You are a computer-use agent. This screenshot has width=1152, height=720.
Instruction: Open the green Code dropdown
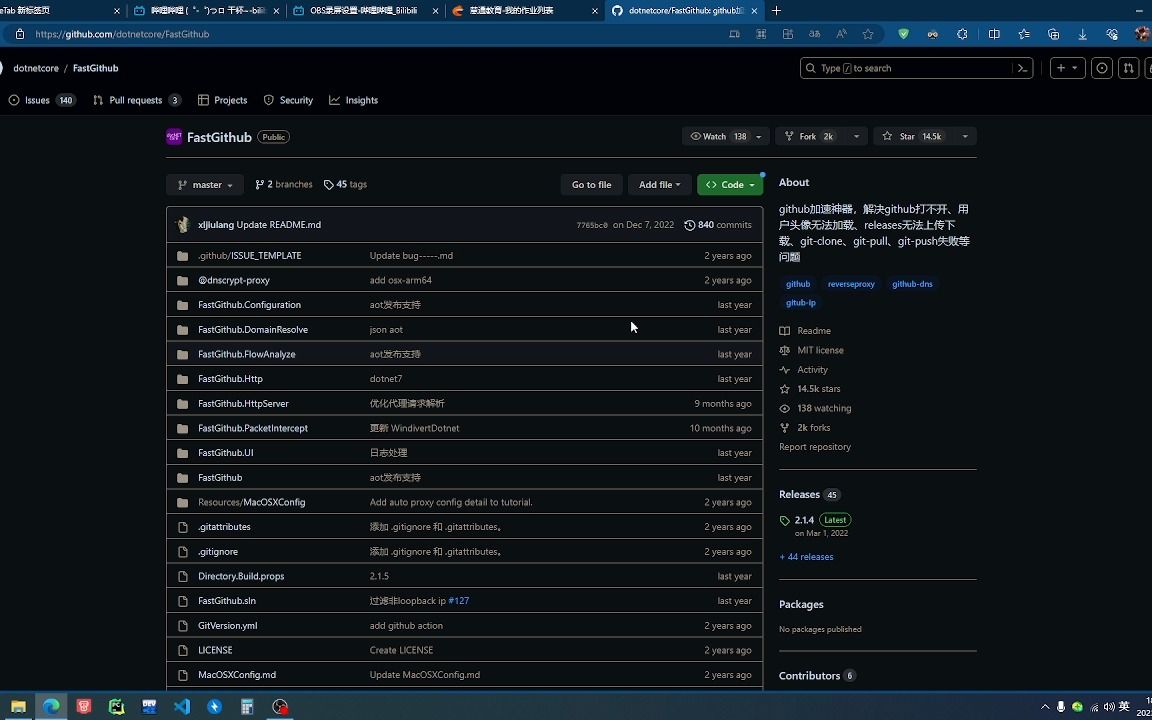click(730, 185)
